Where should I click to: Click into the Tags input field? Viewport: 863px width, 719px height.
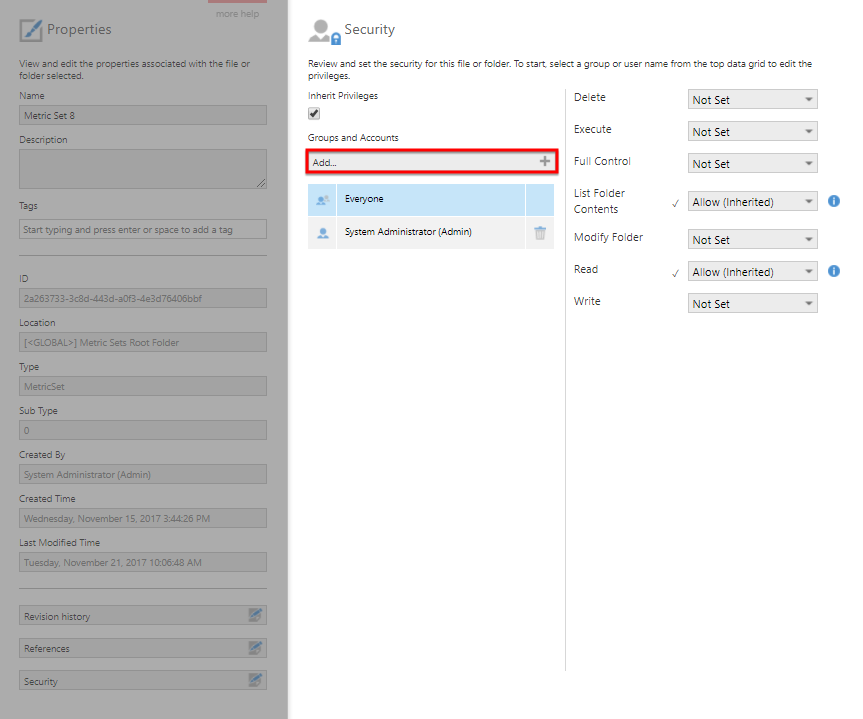point(143,229)
